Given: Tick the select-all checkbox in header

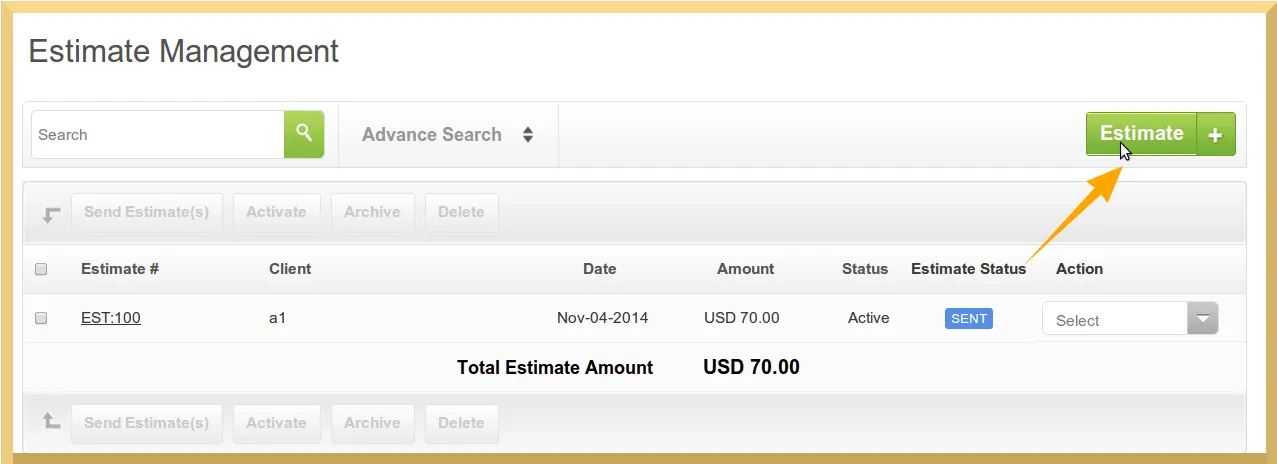Looking at the screenshot, I should 41,269.
